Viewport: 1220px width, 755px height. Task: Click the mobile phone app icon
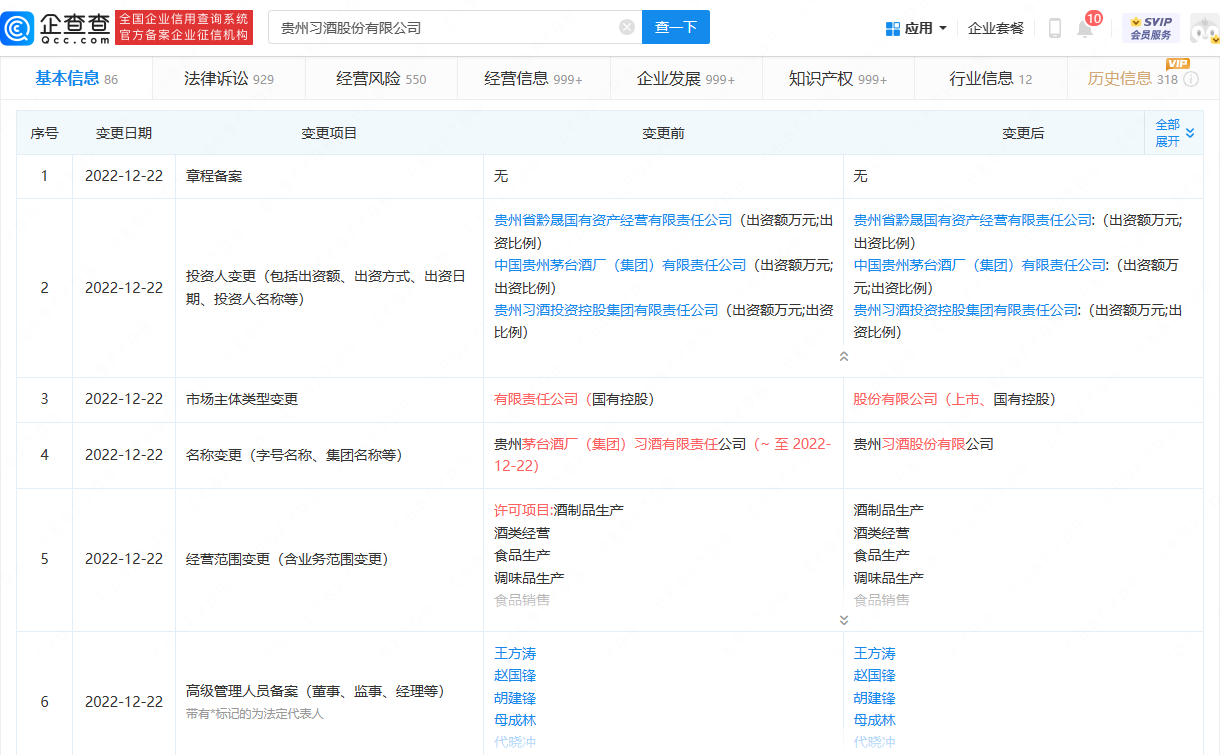[1054, 28]
